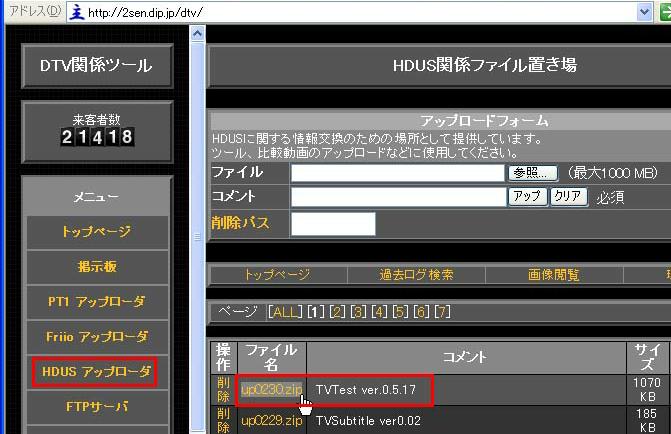
Task: Click the sidebar vertical scrollbar thumb
Action: 197,236
